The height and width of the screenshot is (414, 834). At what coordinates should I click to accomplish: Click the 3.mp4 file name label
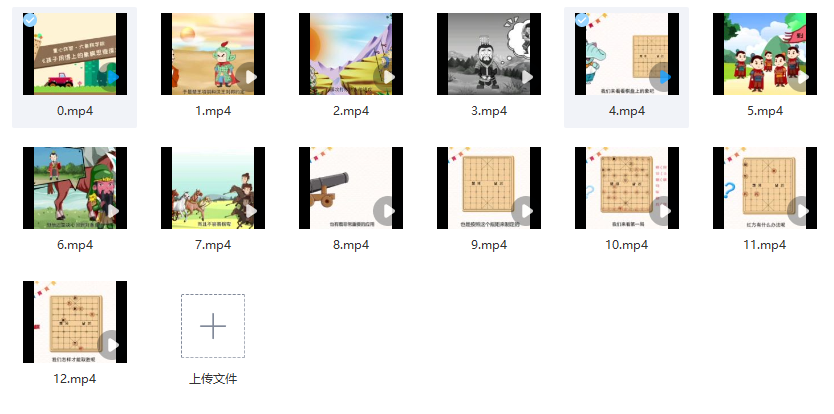[x=489, y=111]
